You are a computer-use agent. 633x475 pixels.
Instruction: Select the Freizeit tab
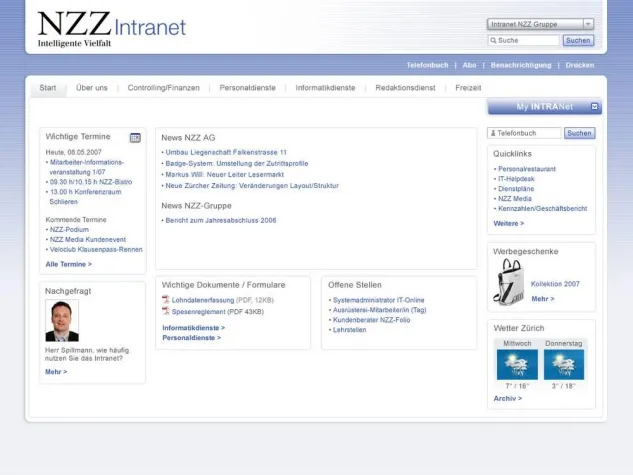(468, 88)
